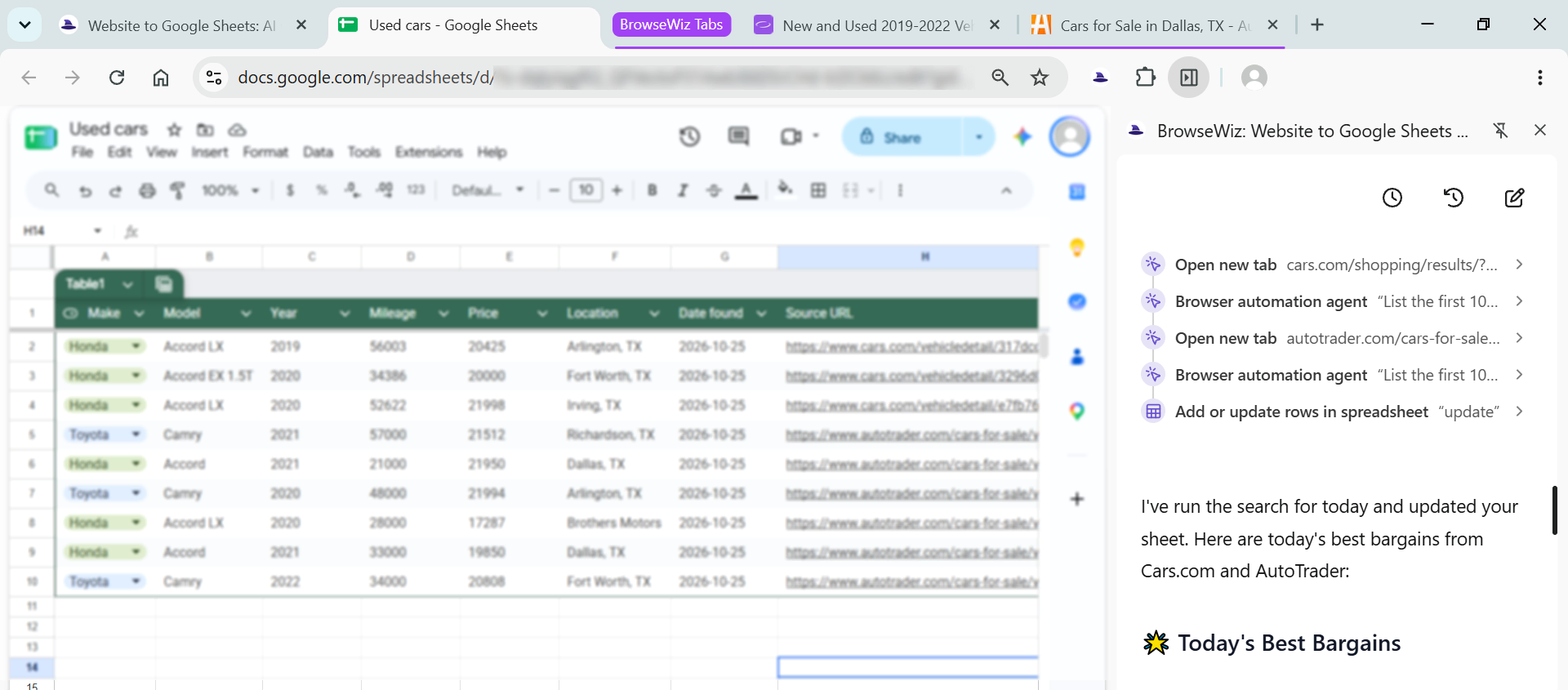Click the Share button
Viewport: 1568px width, 690px height.
(903, 137)
